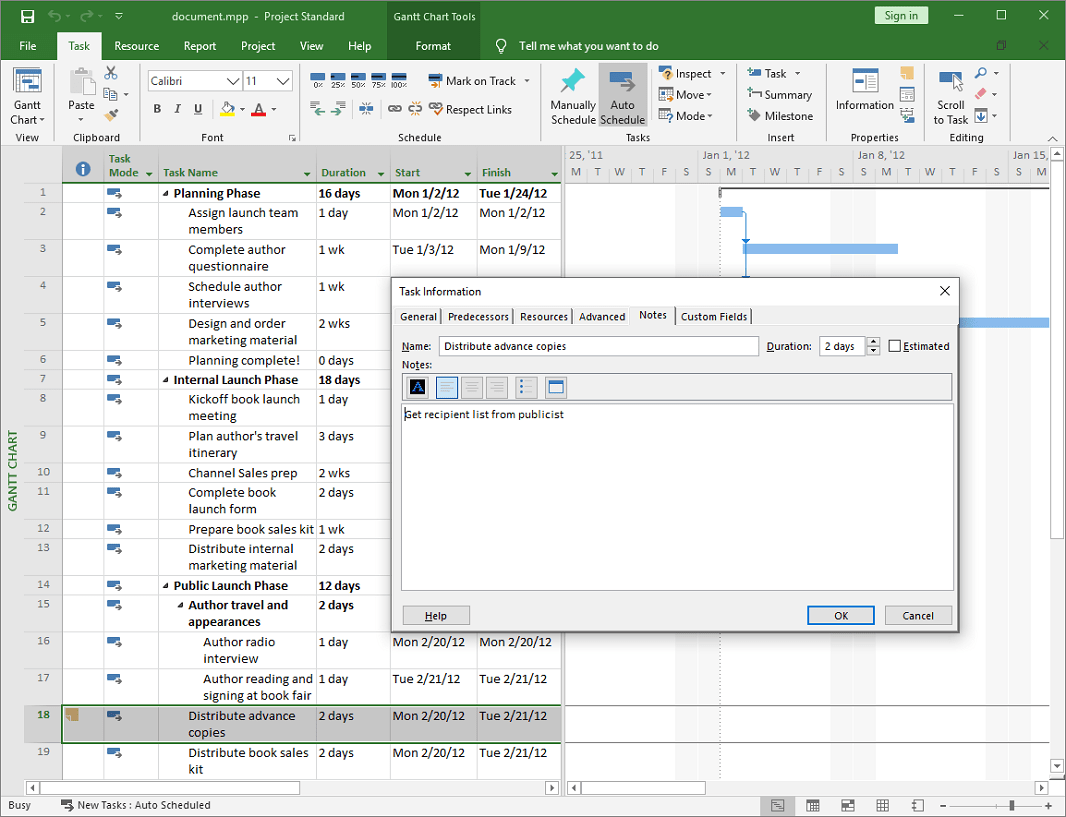The width and height of the screenshot is (1066, 817).
Task: Open the Format Font dialog in Notes toolbar
Action: click(x=417, y=387)
